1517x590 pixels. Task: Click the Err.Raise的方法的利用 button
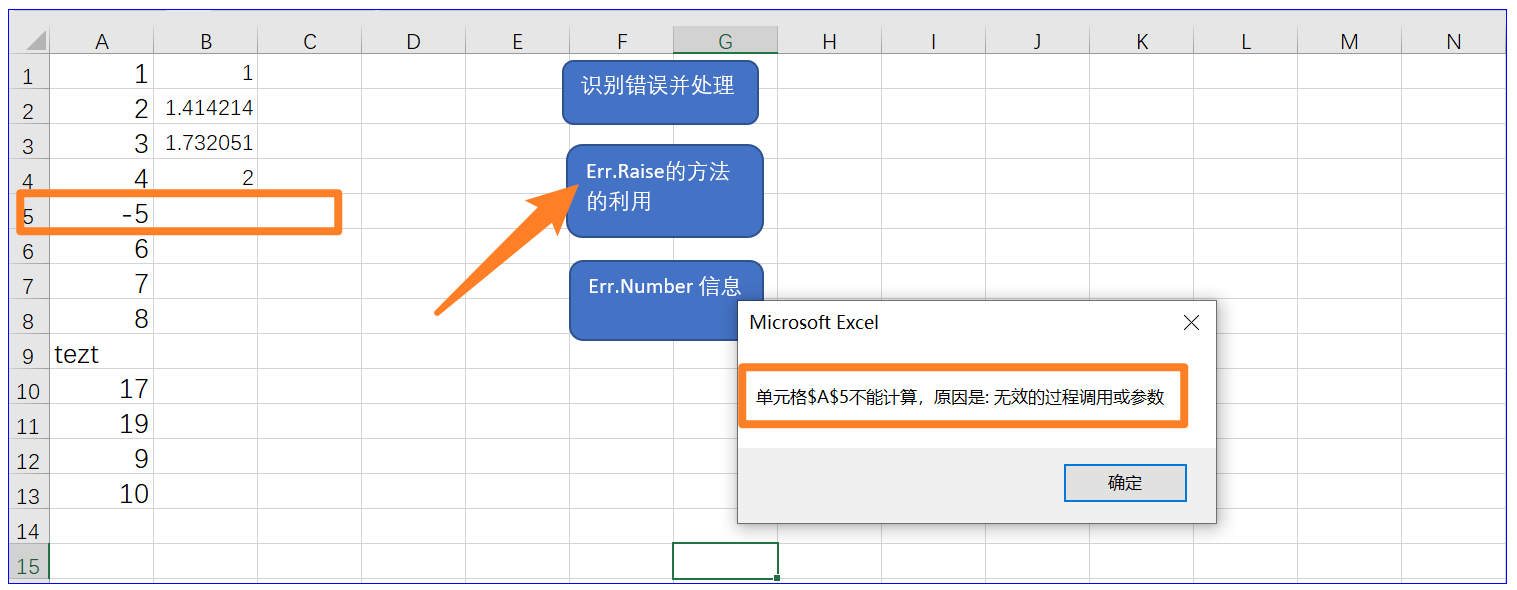(663, 190)
